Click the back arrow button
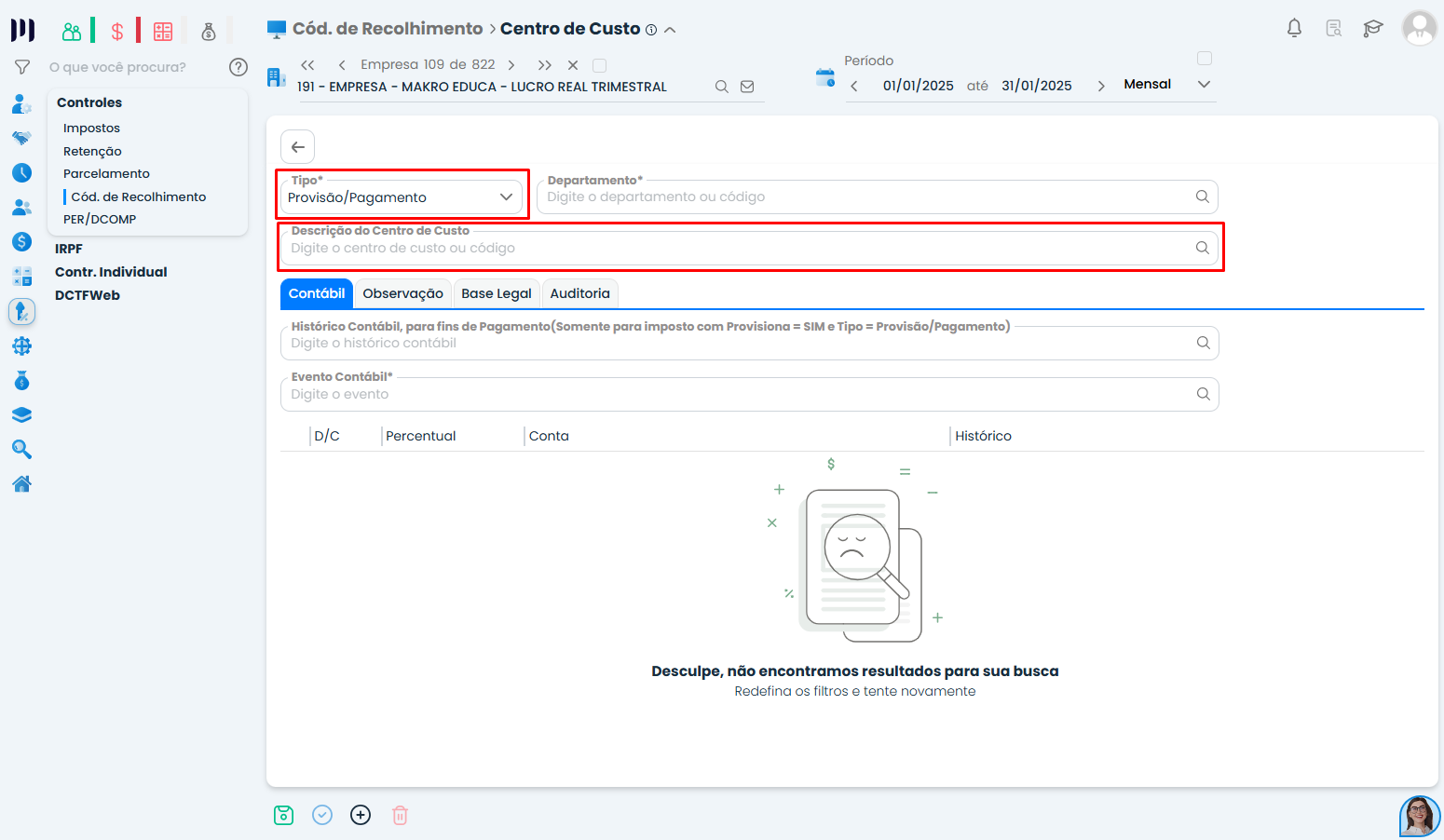Image resolution: width=1444 pixels, height=840 pixels. click(298, 147)
